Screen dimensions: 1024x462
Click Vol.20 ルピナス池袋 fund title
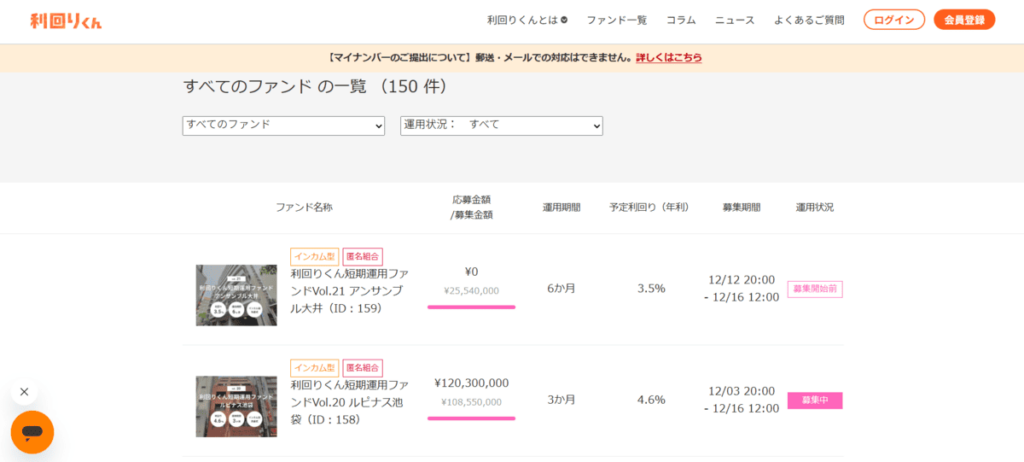coord(349,401)
